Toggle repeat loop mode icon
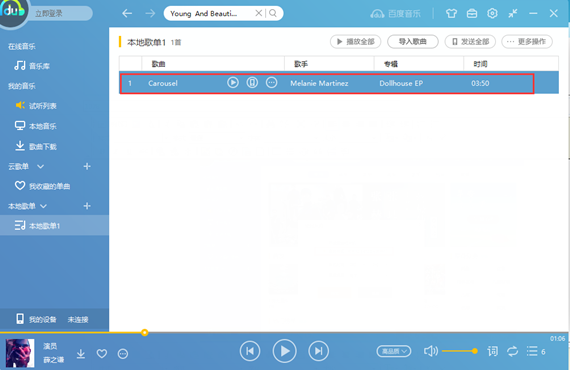 pos(512,351)
